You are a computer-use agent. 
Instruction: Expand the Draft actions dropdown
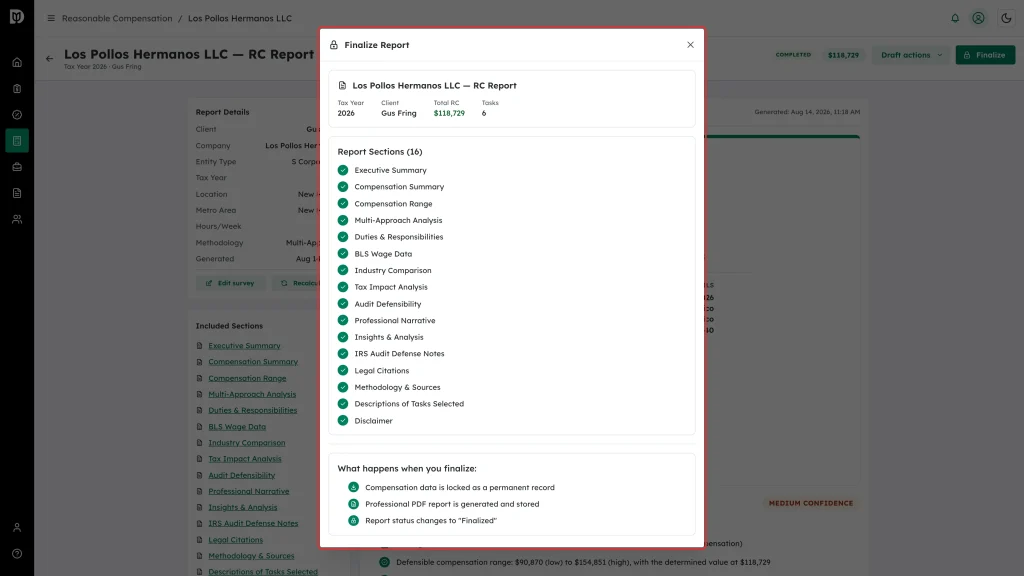(911, 55)
